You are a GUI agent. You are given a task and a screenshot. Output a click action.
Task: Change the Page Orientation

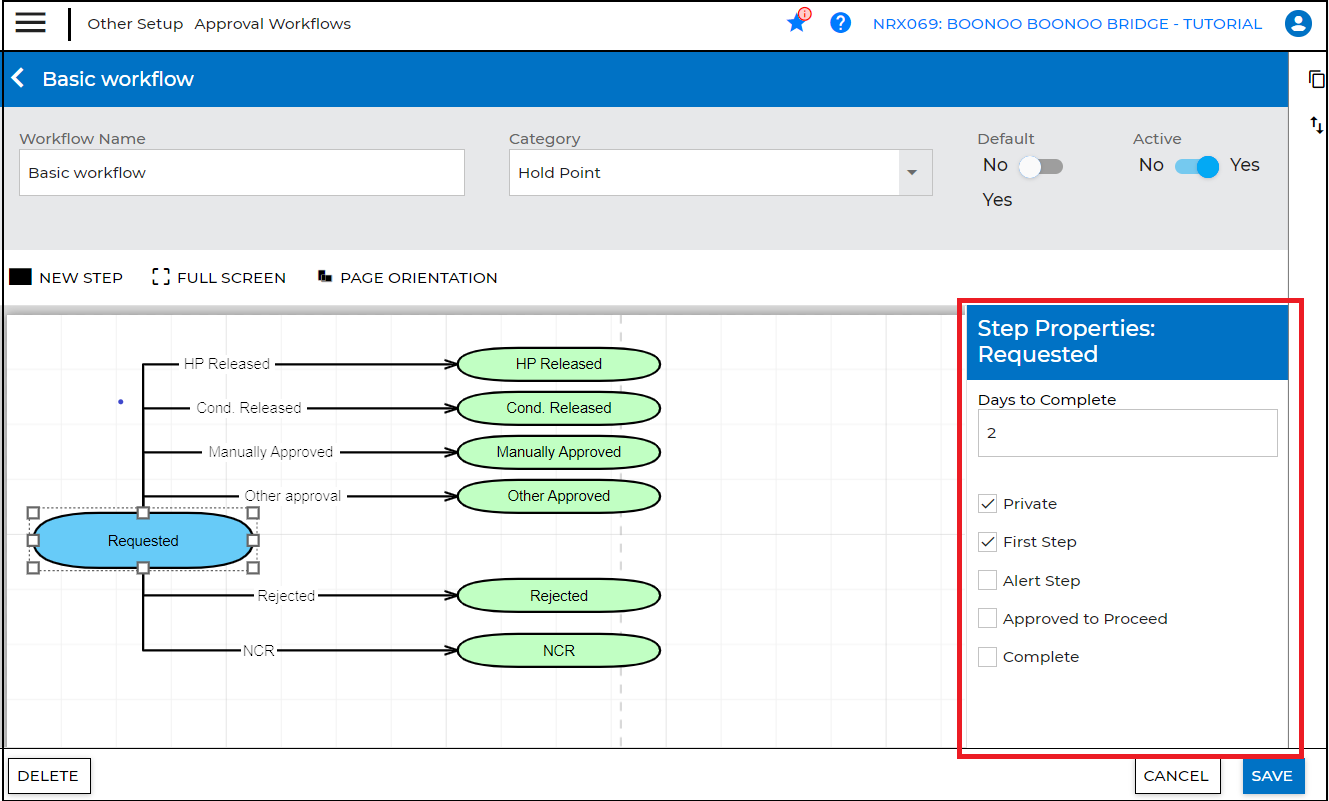pyautogui.click(x=407, y=278)
